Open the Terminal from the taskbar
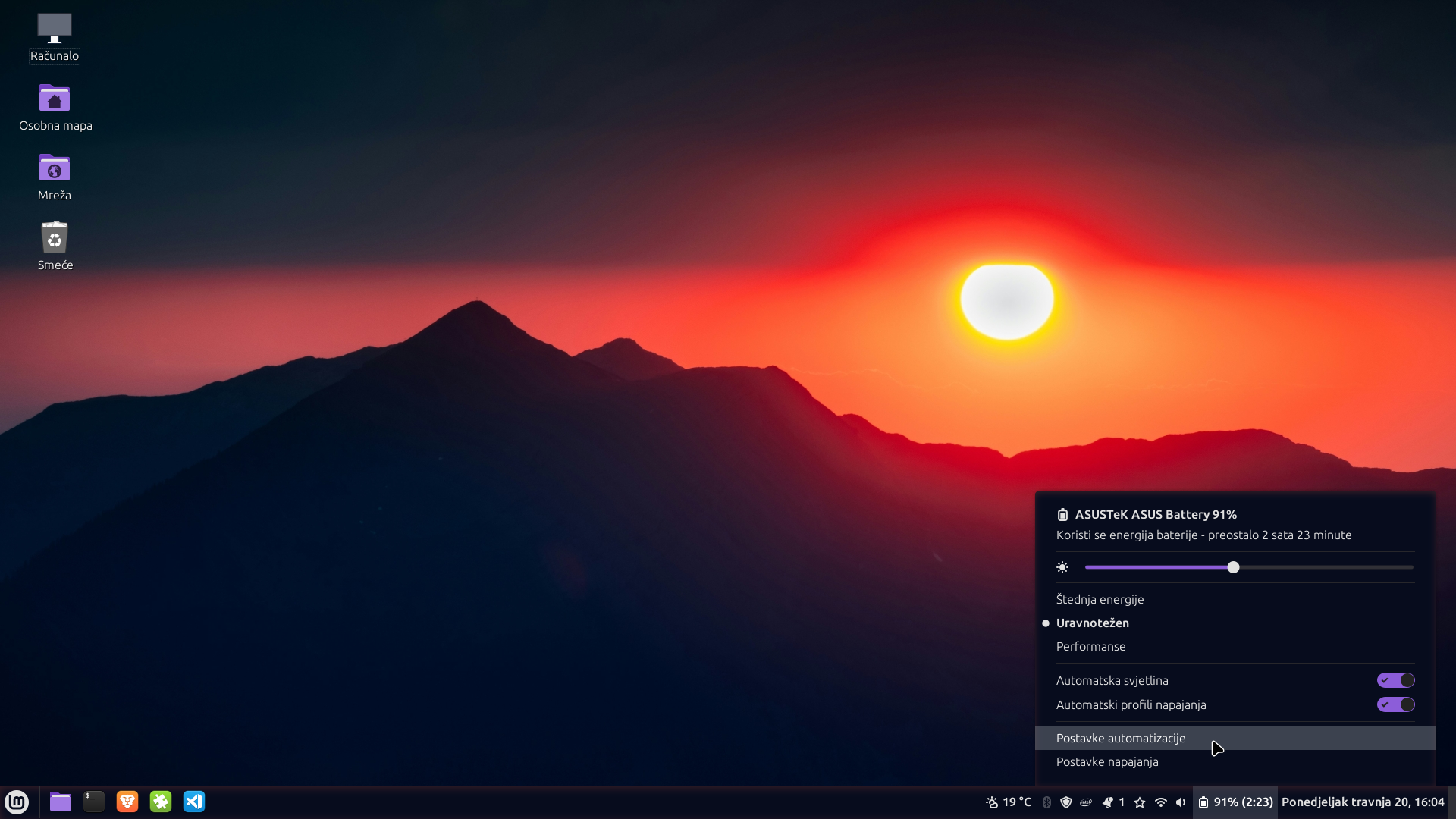1456x819 pixels. (94, 802)
